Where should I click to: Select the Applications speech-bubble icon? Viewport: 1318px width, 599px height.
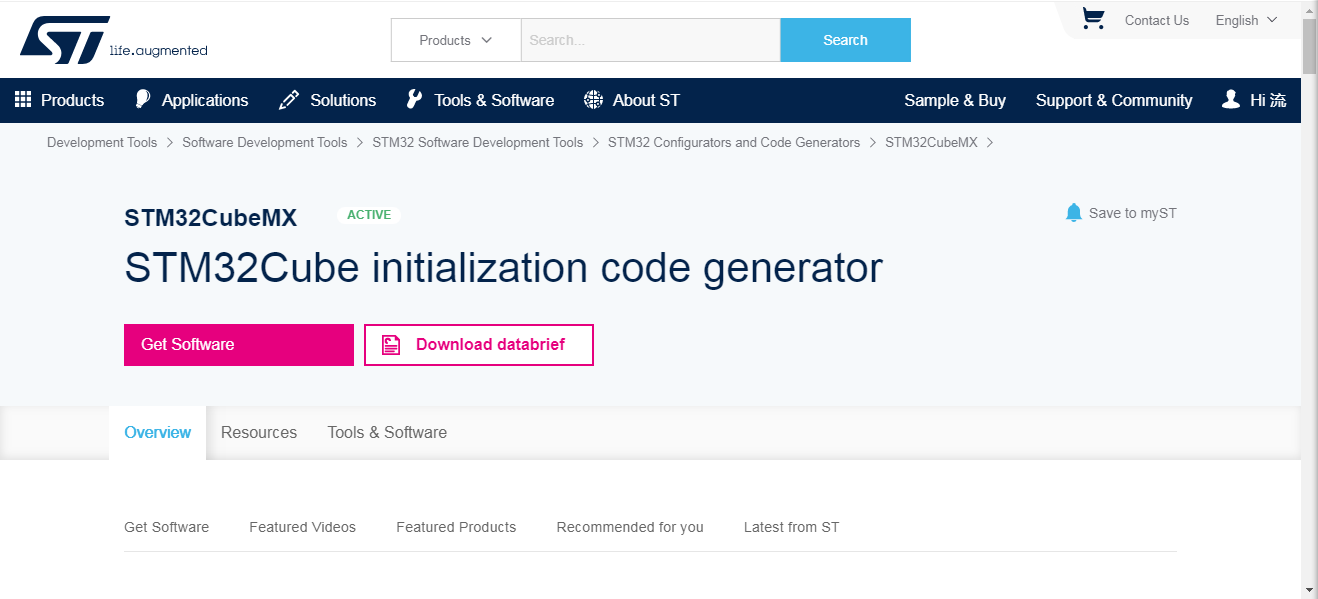(x=142, y=99)
